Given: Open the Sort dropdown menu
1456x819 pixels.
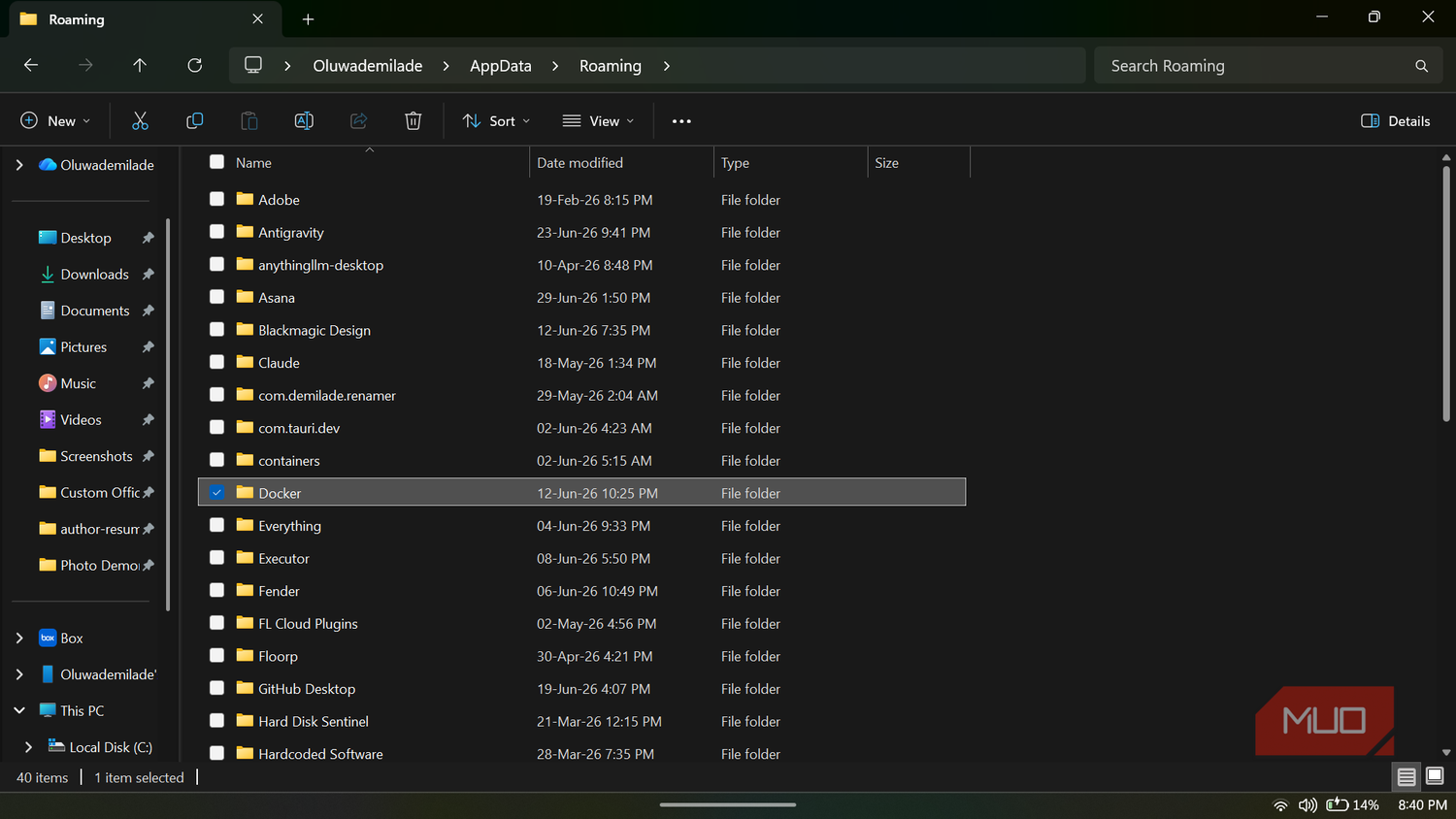Looking at the screenshot, I should 497,121.
